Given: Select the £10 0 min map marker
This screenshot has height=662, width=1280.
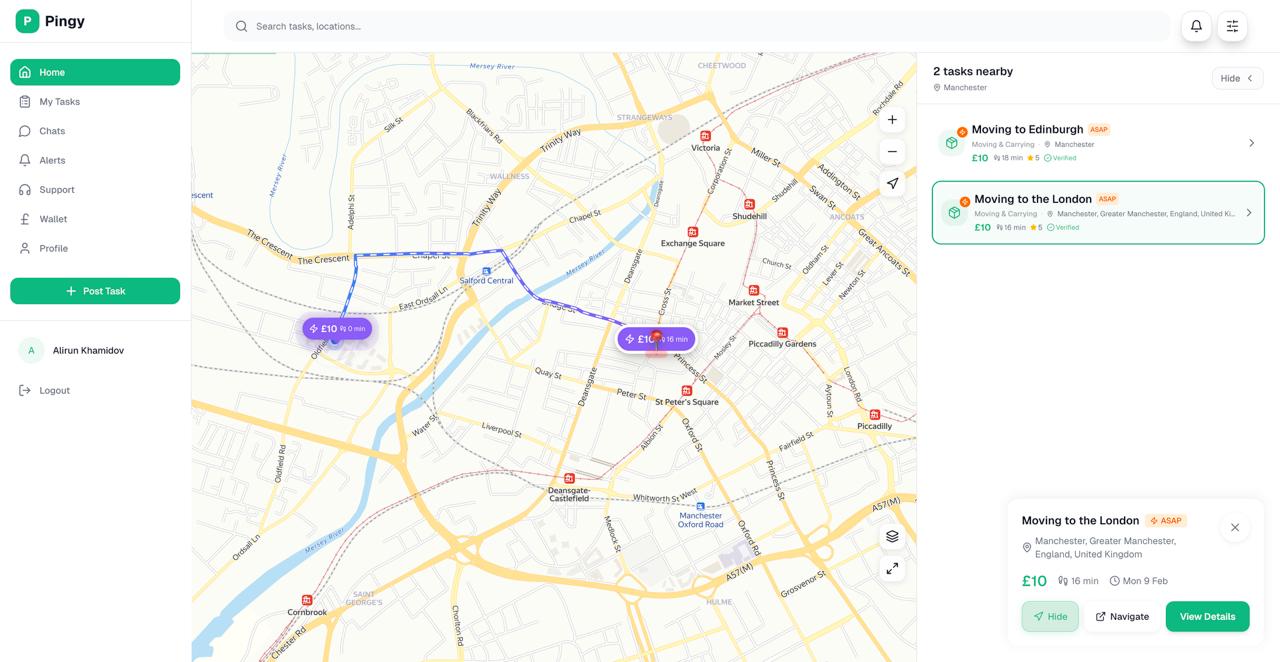Looking at the screenshot, I should click(338, 329).
